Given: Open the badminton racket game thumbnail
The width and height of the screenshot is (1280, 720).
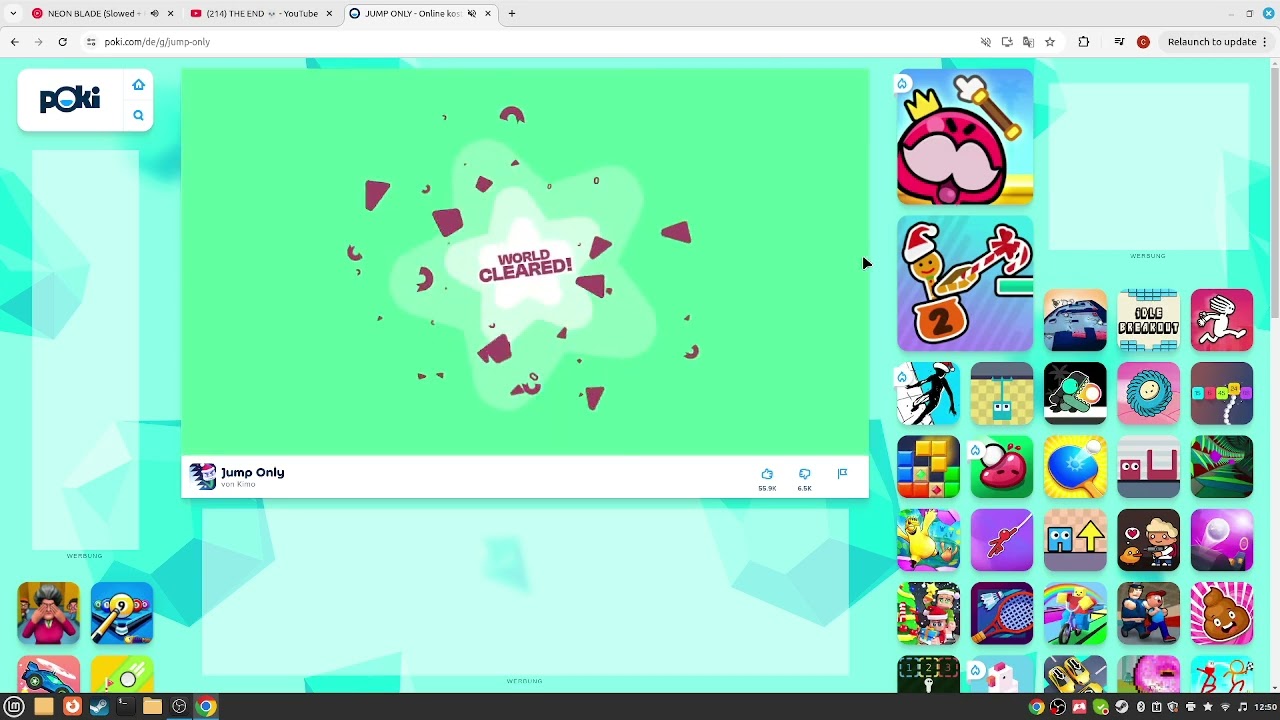Looking at the screenshot, I should (1001, 613).
